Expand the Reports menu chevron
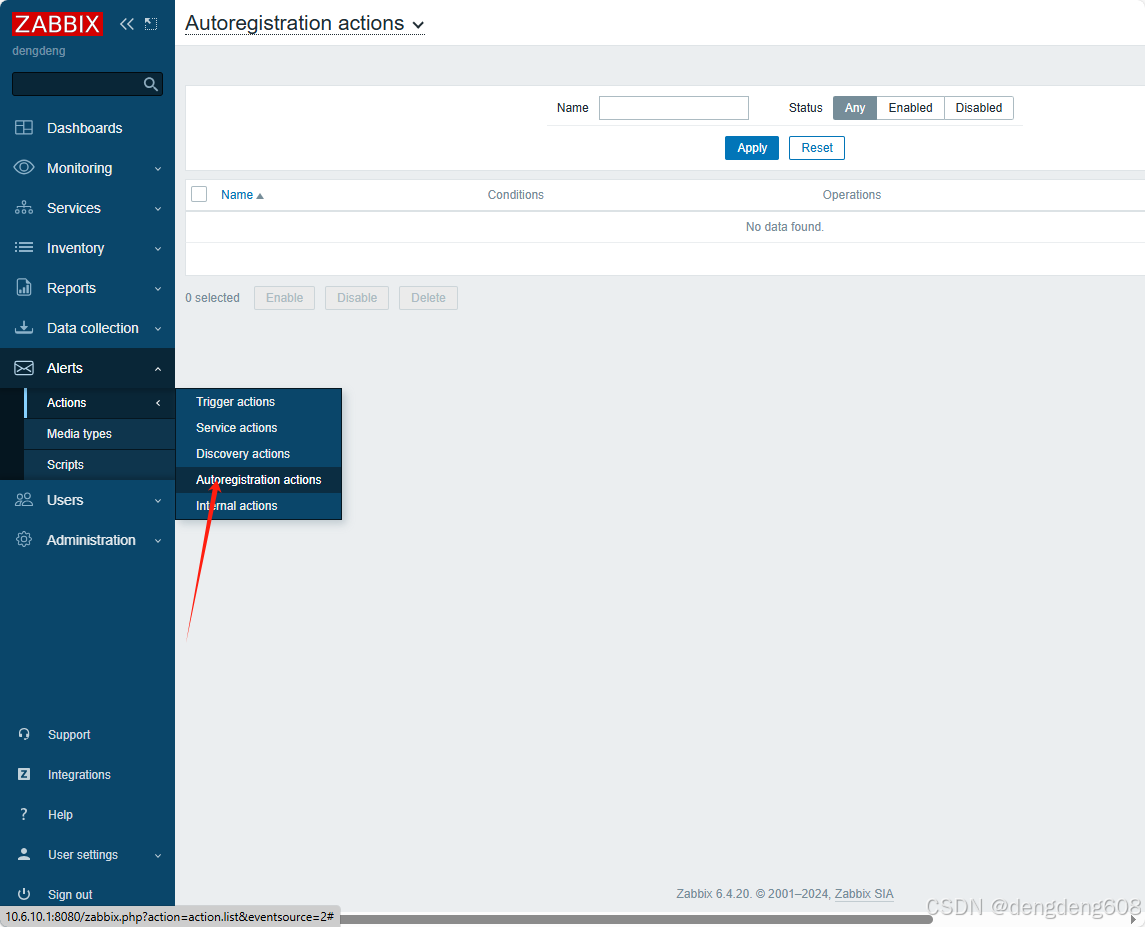The image size is (1145, 927). (x=158, y=289)
